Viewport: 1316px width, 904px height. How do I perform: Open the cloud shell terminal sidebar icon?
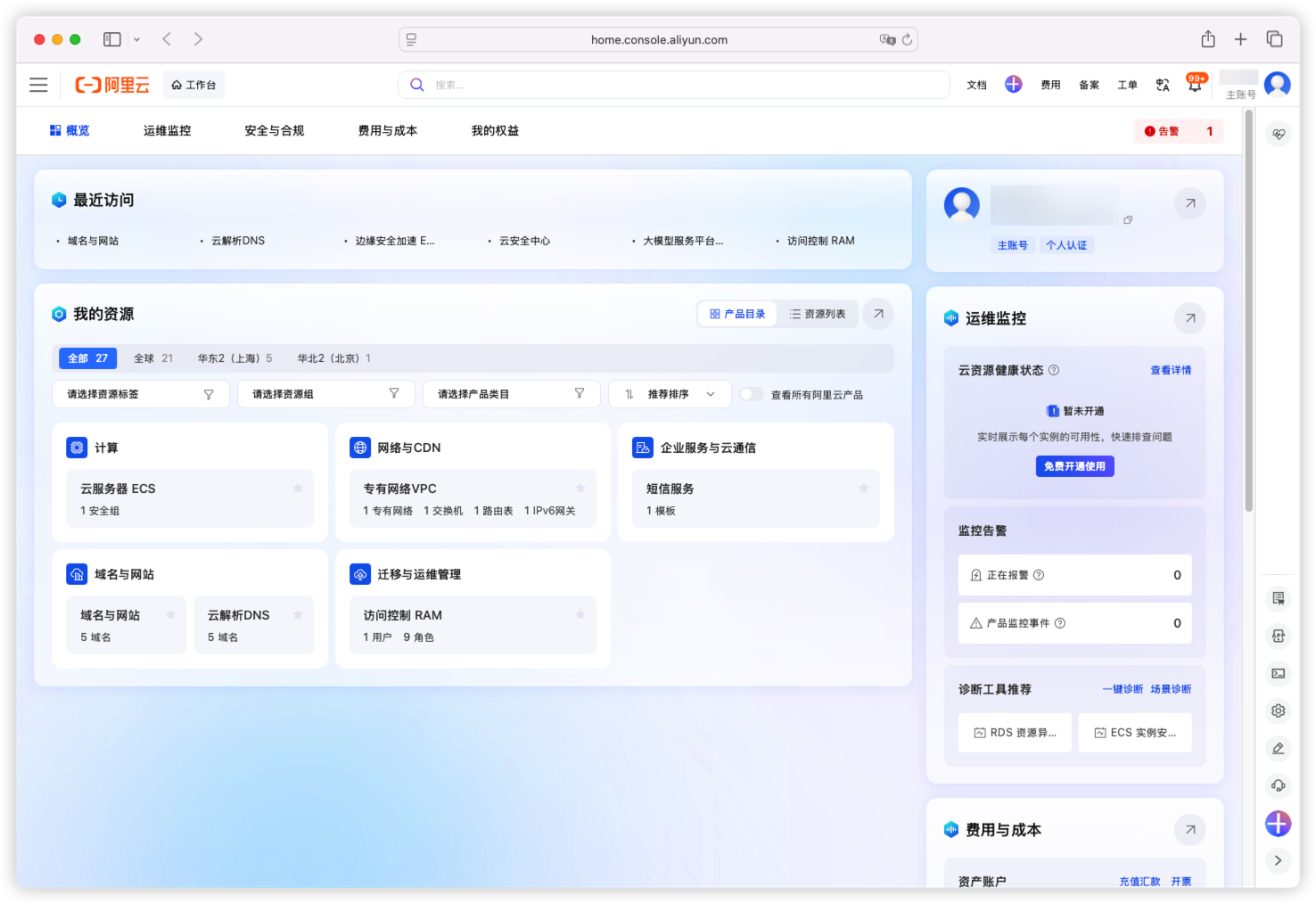[1279, 673]
